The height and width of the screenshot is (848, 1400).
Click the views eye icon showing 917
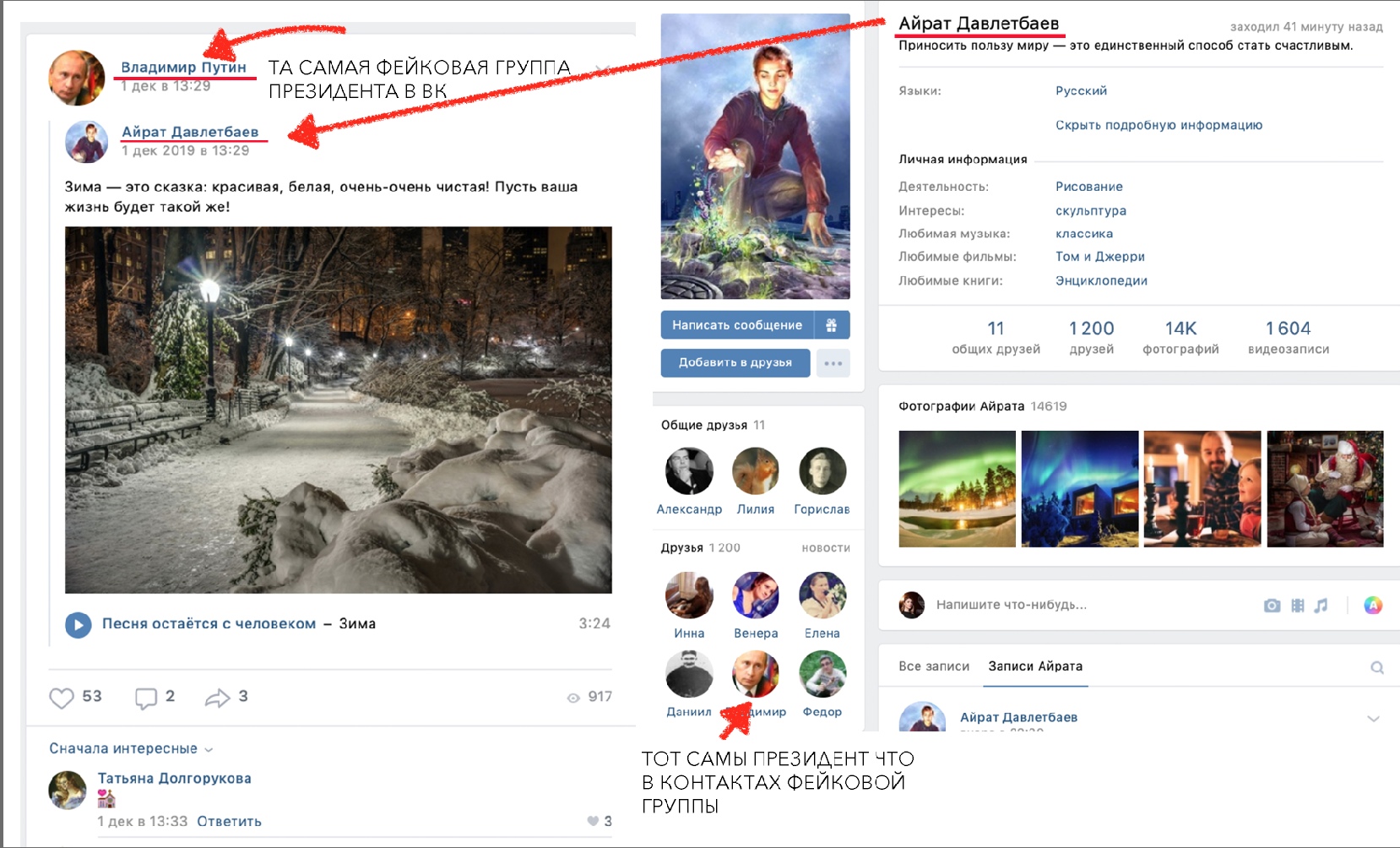click(x=573, y=698)
